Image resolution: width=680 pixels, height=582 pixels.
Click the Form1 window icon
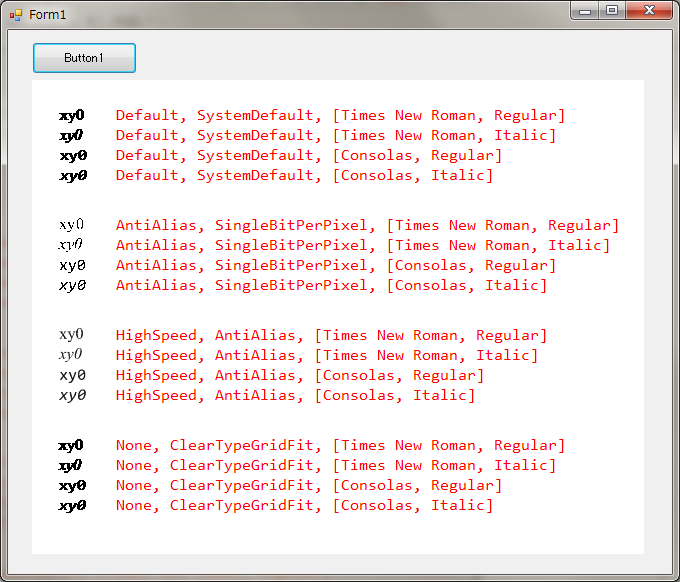click(16, 15)
